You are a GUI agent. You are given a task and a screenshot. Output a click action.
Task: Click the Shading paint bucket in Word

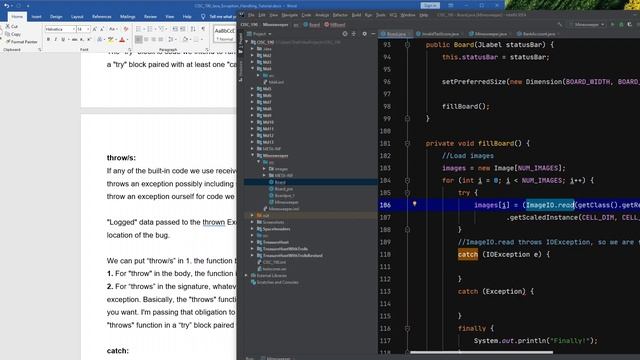[185, 39]
